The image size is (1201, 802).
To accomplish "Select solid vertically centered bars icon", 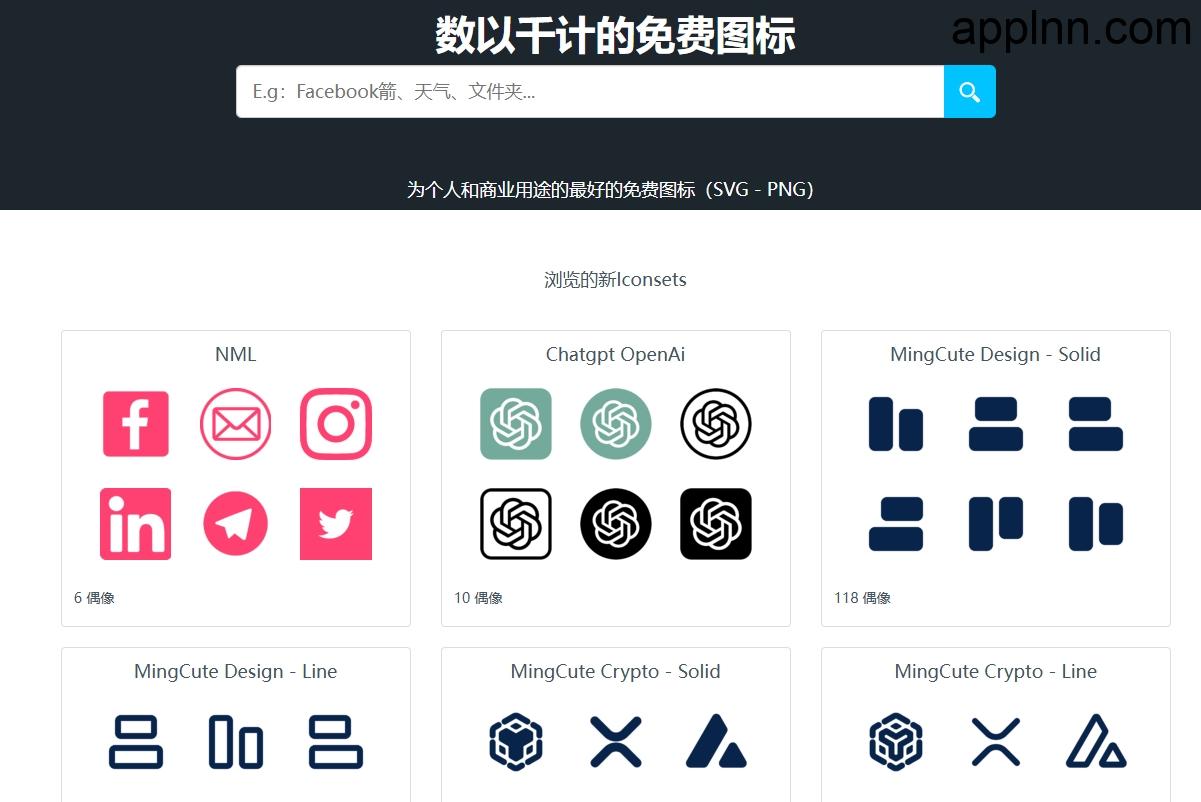I will pos(1096,524).
